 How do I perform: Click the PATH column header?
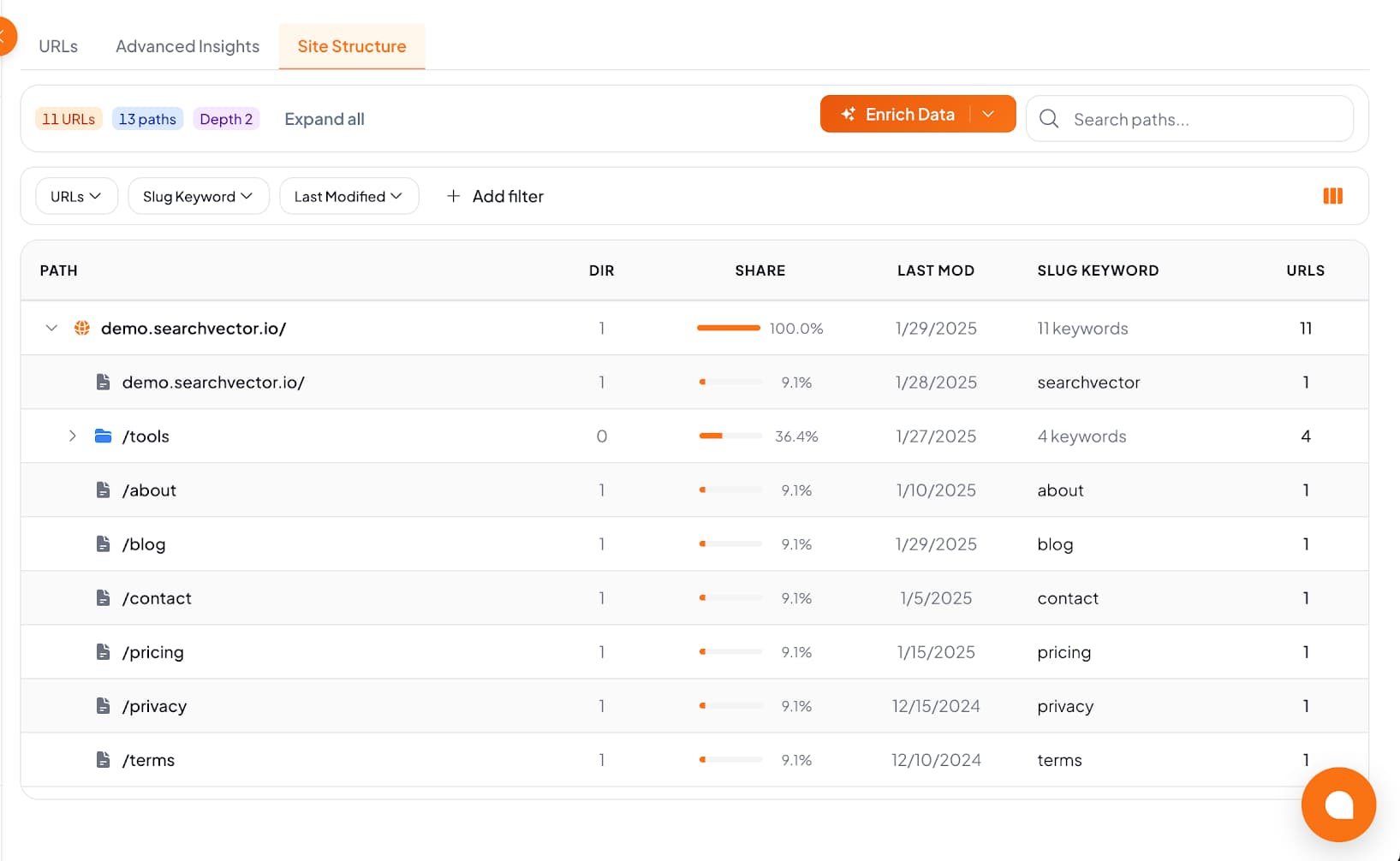[59, 270]
